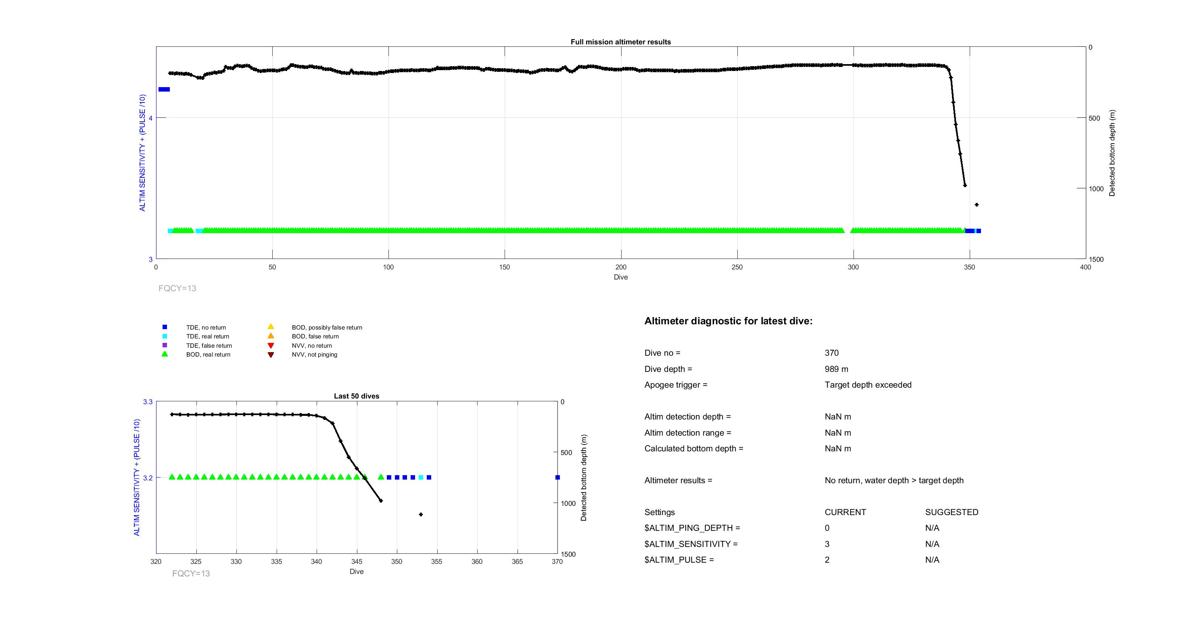Screen dimensions: 1200x622
Task: Click the green triangle 'BOD, real return' legend marker
Action: point(165,354)
